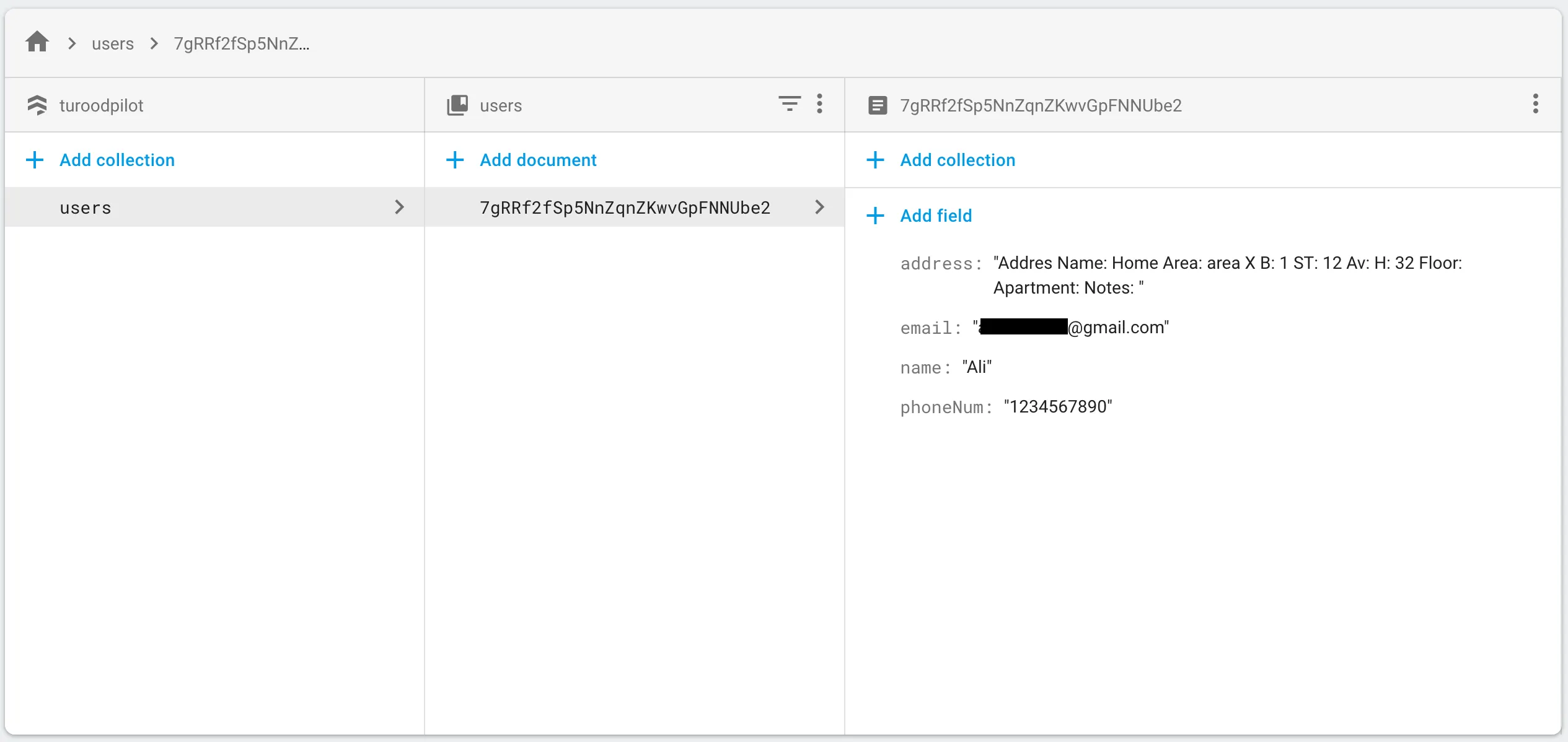This screenshot has height=742, width=1568.
Task: Click plus icon next to Add field
Action: 875,216
